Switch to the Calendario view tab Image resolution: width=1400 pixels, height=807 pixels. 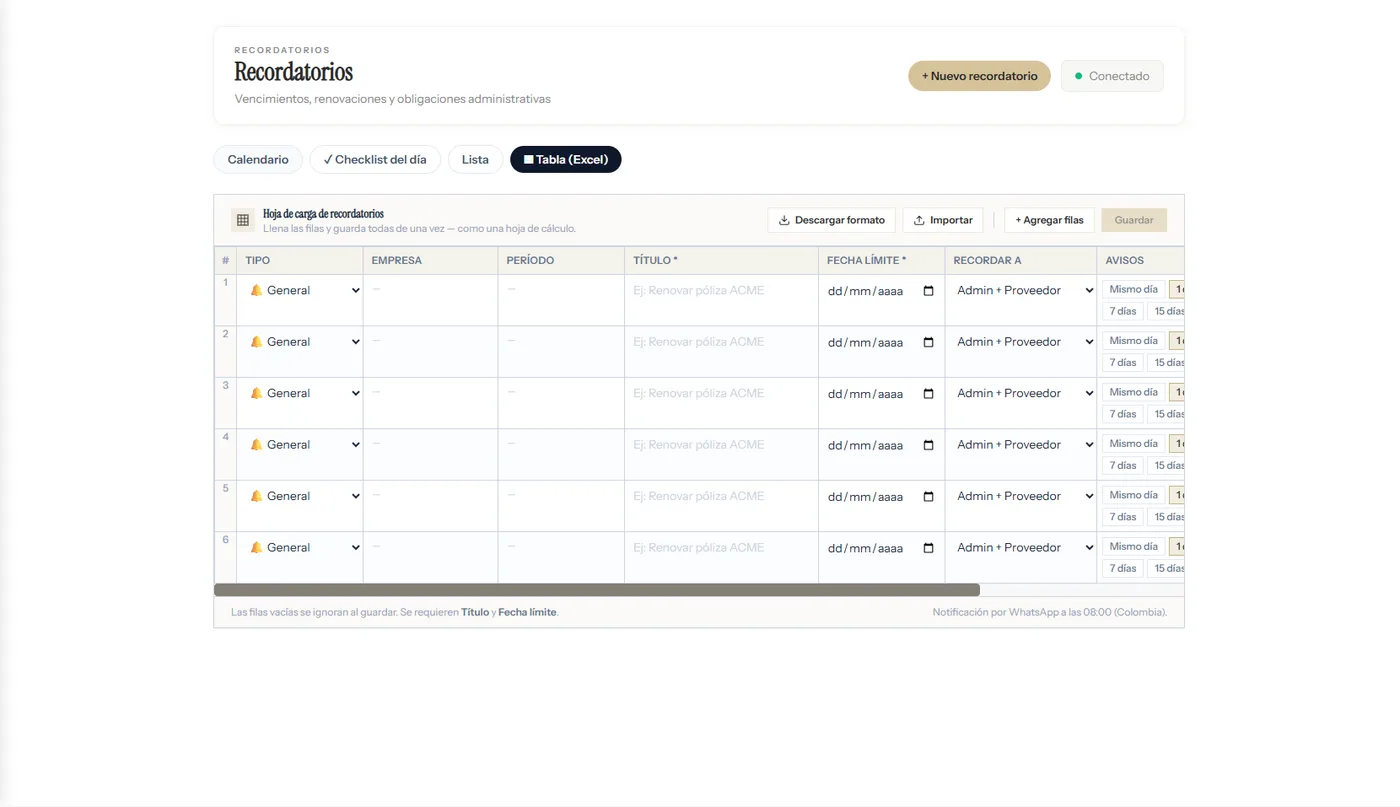(x=258, y=160)
